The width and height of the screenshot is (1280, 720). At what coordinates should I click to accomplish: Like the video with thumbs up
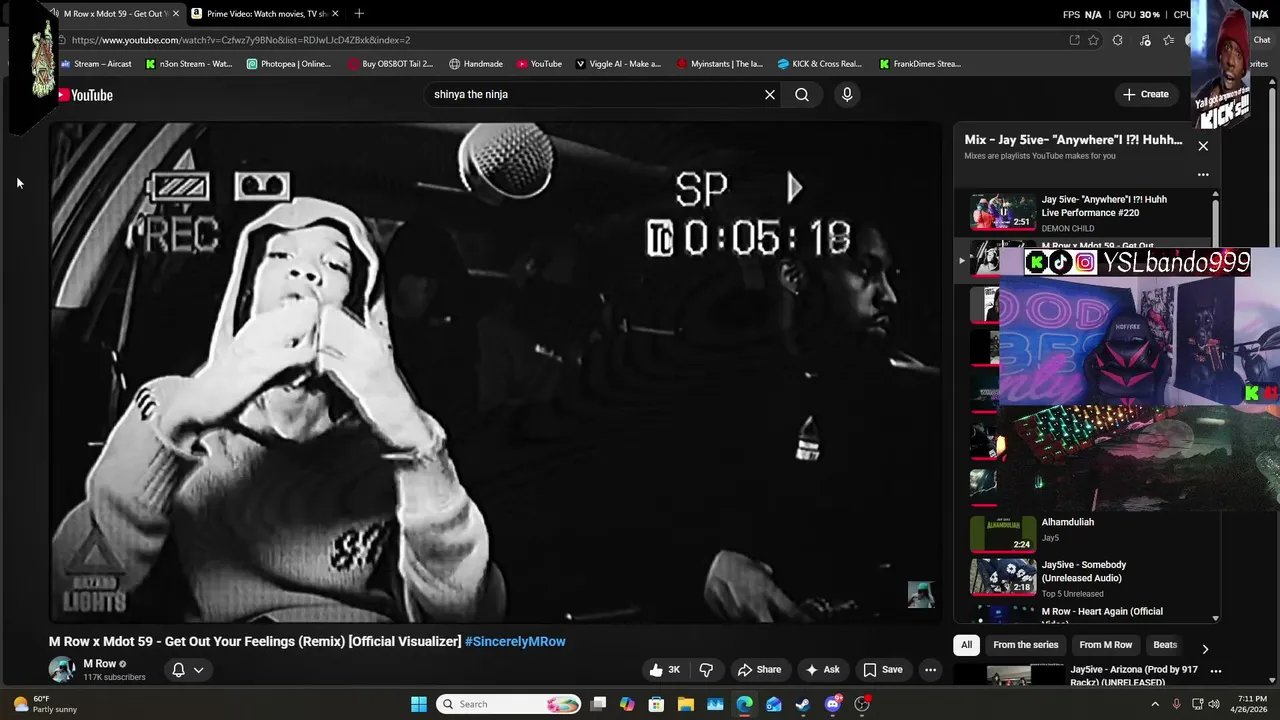point(665,670)
